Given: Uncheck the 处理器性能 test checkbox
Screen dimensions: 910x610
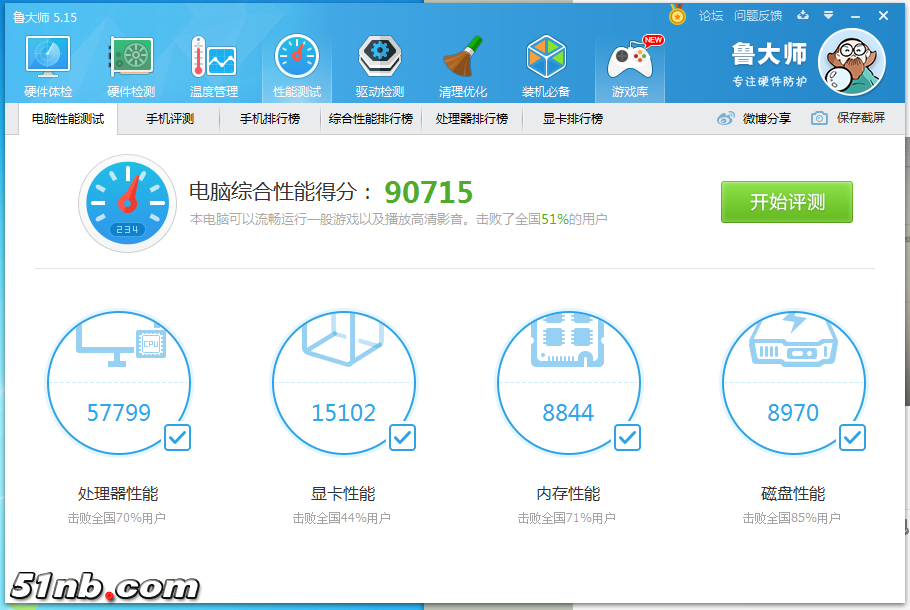Looking at the screenshot, I should (177, 437).
